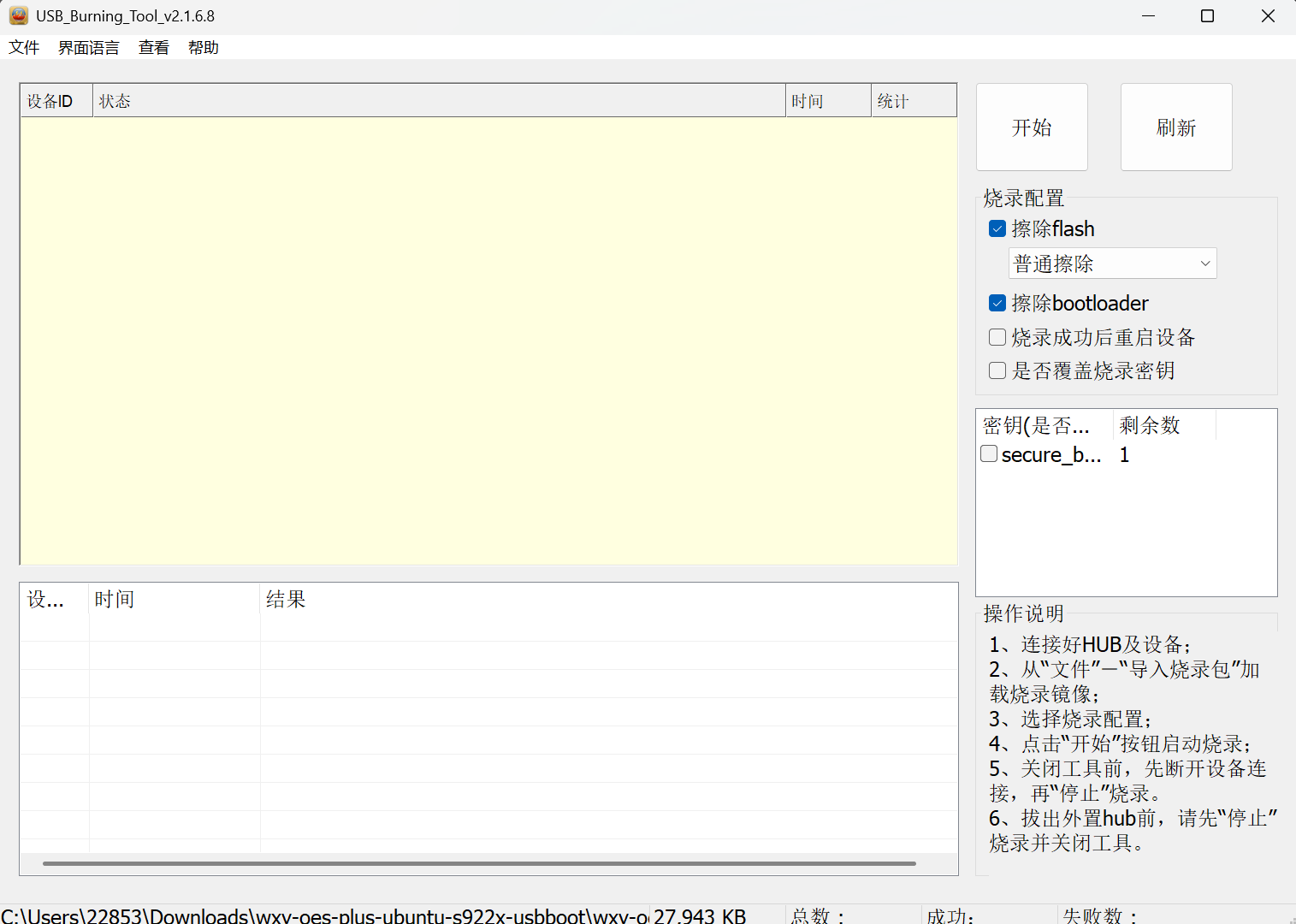Click the 刷新 refresh button

(x=1176, y=127)
